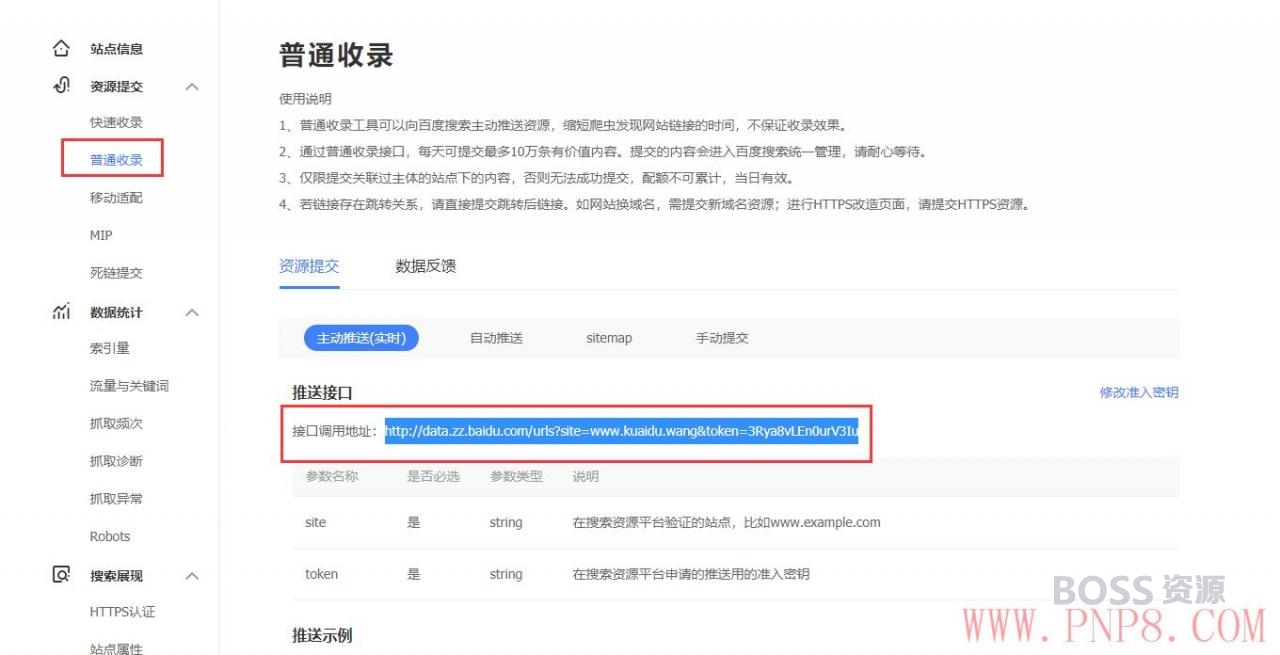Select 手动提交 option
The width and height of the screenshot is (1280, 655).
pos(722,338)
